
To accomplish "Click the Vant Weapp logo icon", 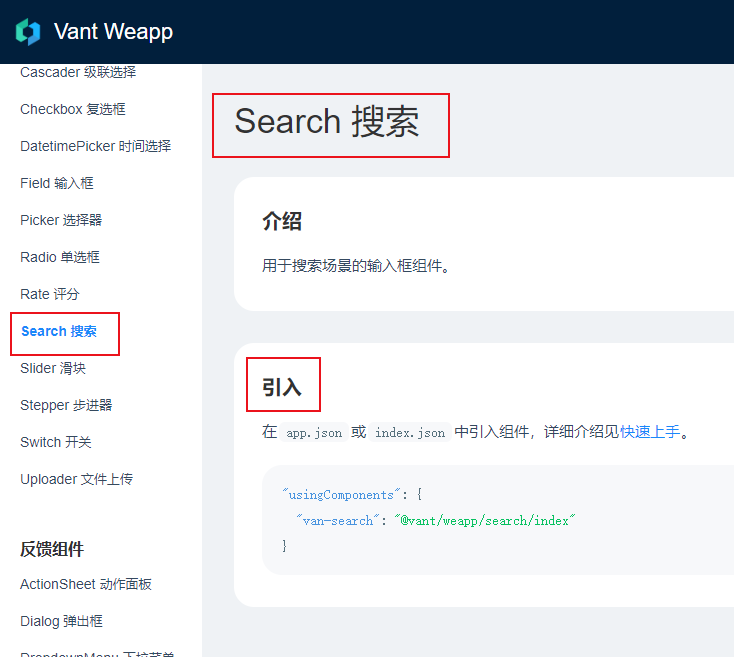I will click(28, 32).
